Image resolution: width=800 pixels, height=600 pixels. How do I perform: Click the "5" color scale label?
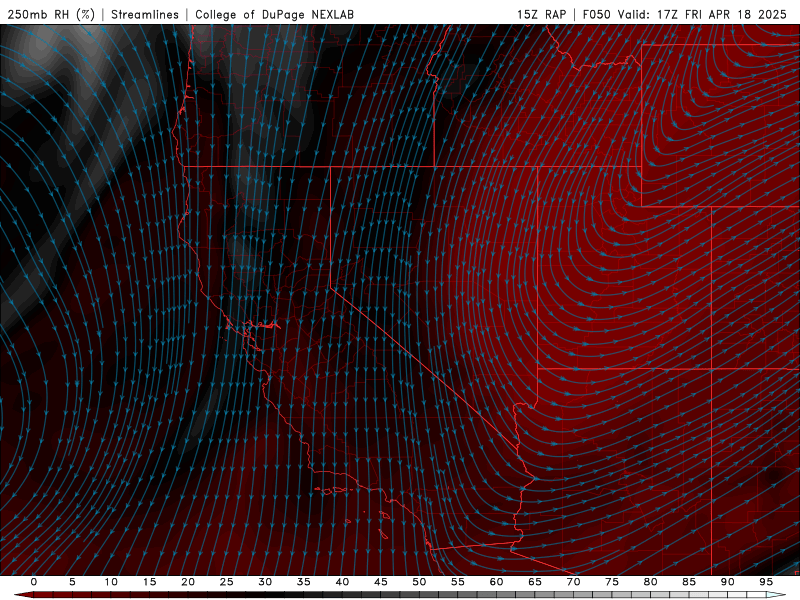click(72, 582)
